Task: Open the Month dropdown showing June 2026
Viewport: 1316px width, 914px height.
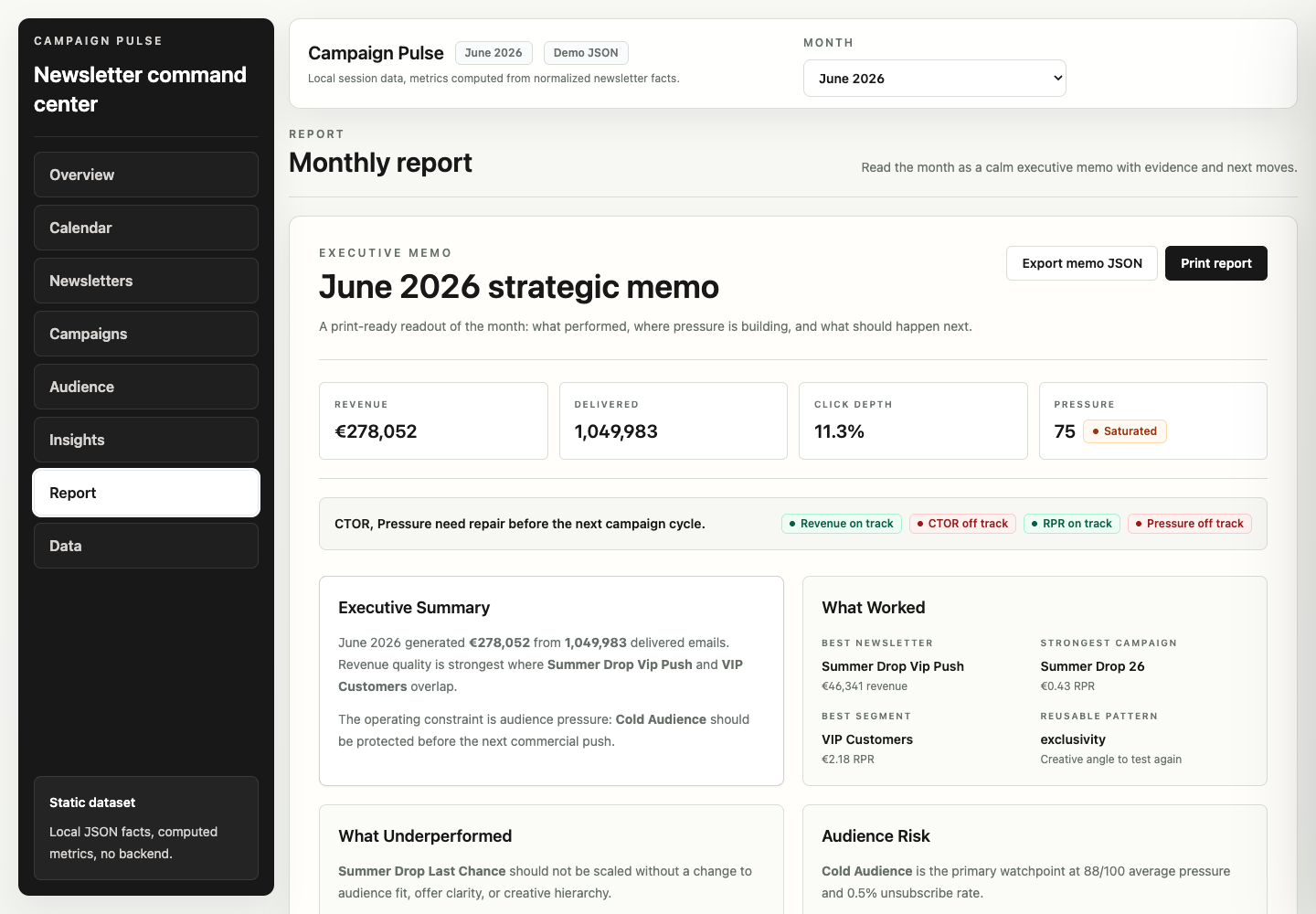Action: 934,79
